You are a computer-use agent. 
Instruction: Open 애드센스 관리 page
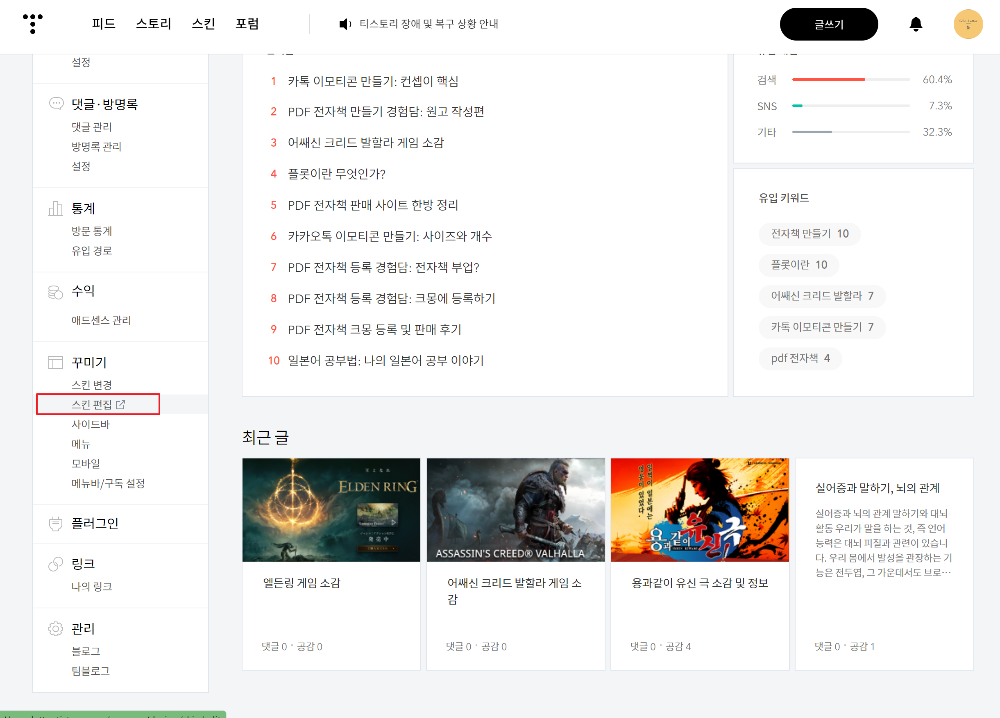click(101, 320)
